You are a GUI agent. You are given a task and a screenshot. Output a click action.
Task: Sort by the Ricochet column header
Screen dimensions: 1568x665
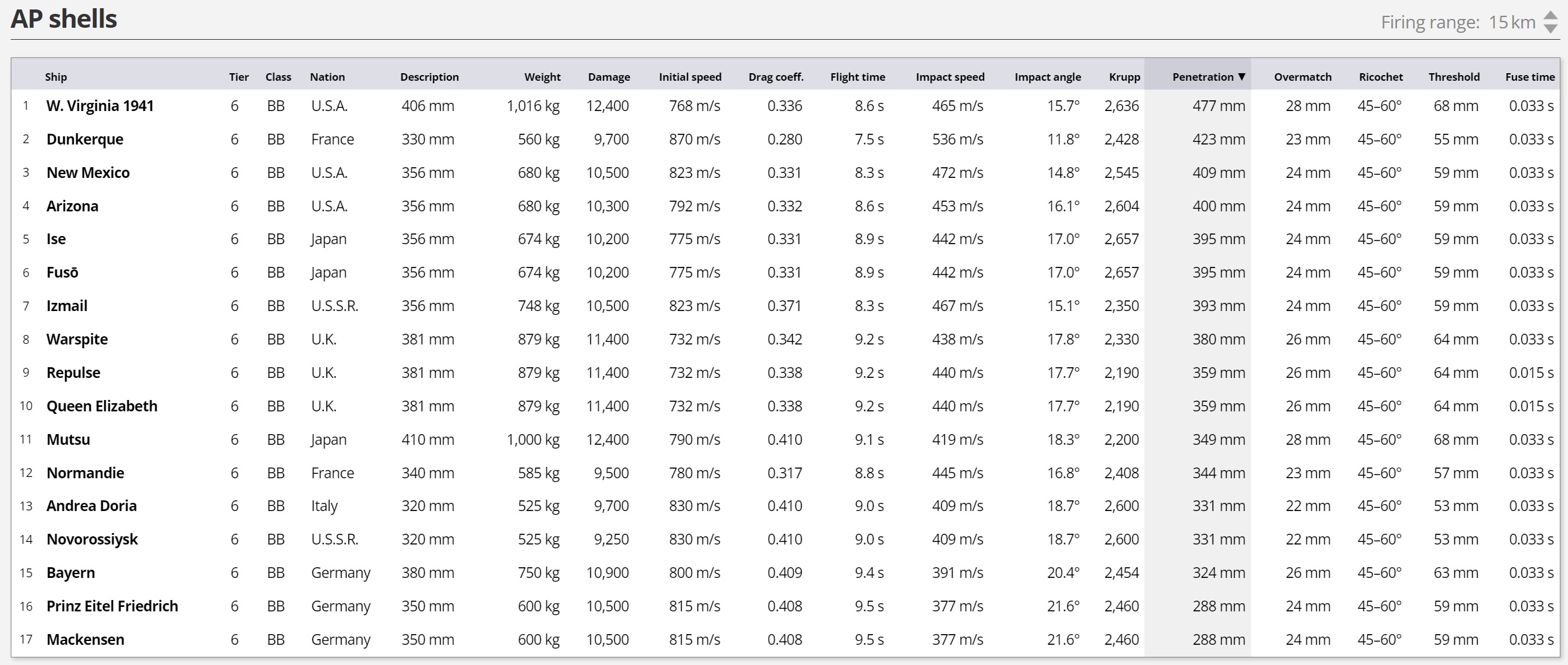[x=1381, y=77]
